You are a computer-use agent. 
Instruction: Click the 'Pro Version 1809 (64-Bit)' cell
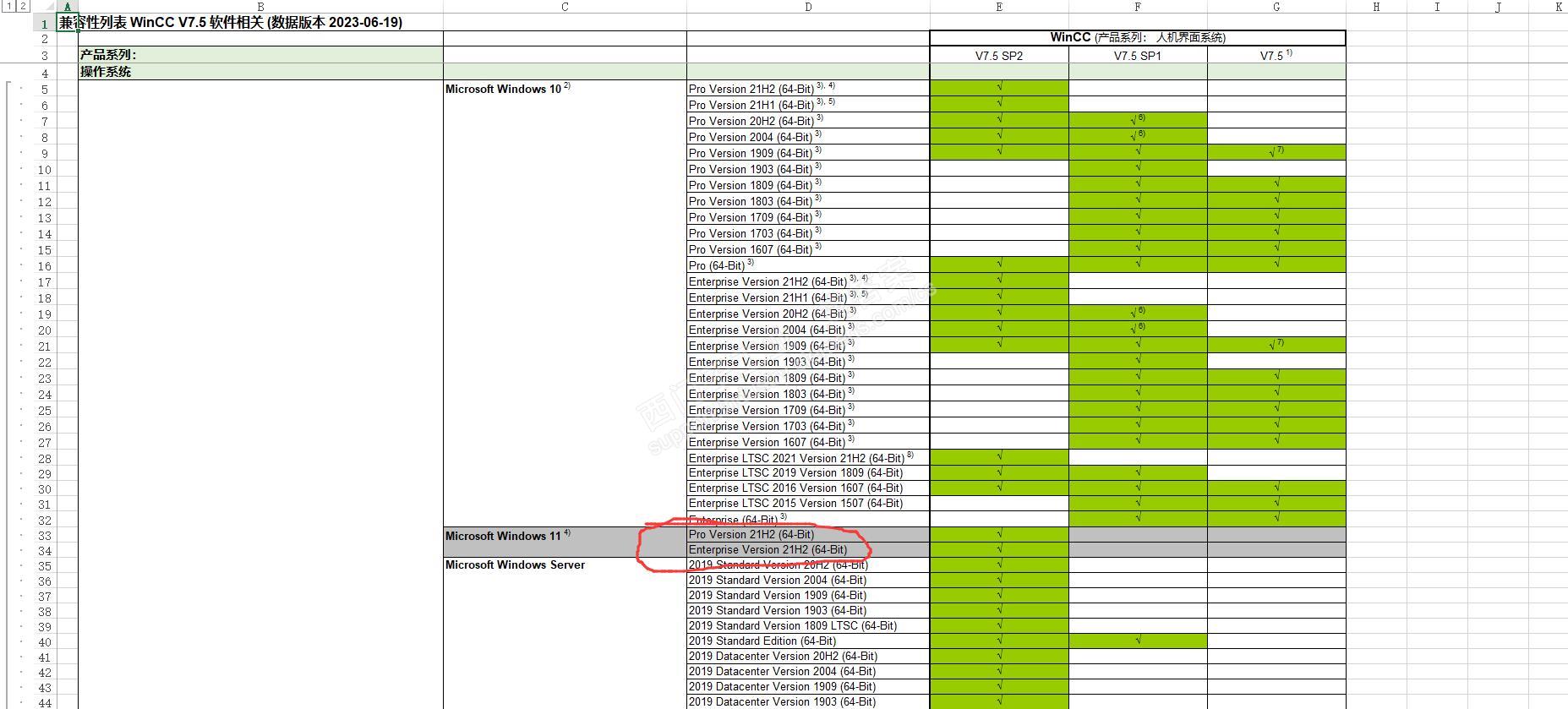click(808, 185)
